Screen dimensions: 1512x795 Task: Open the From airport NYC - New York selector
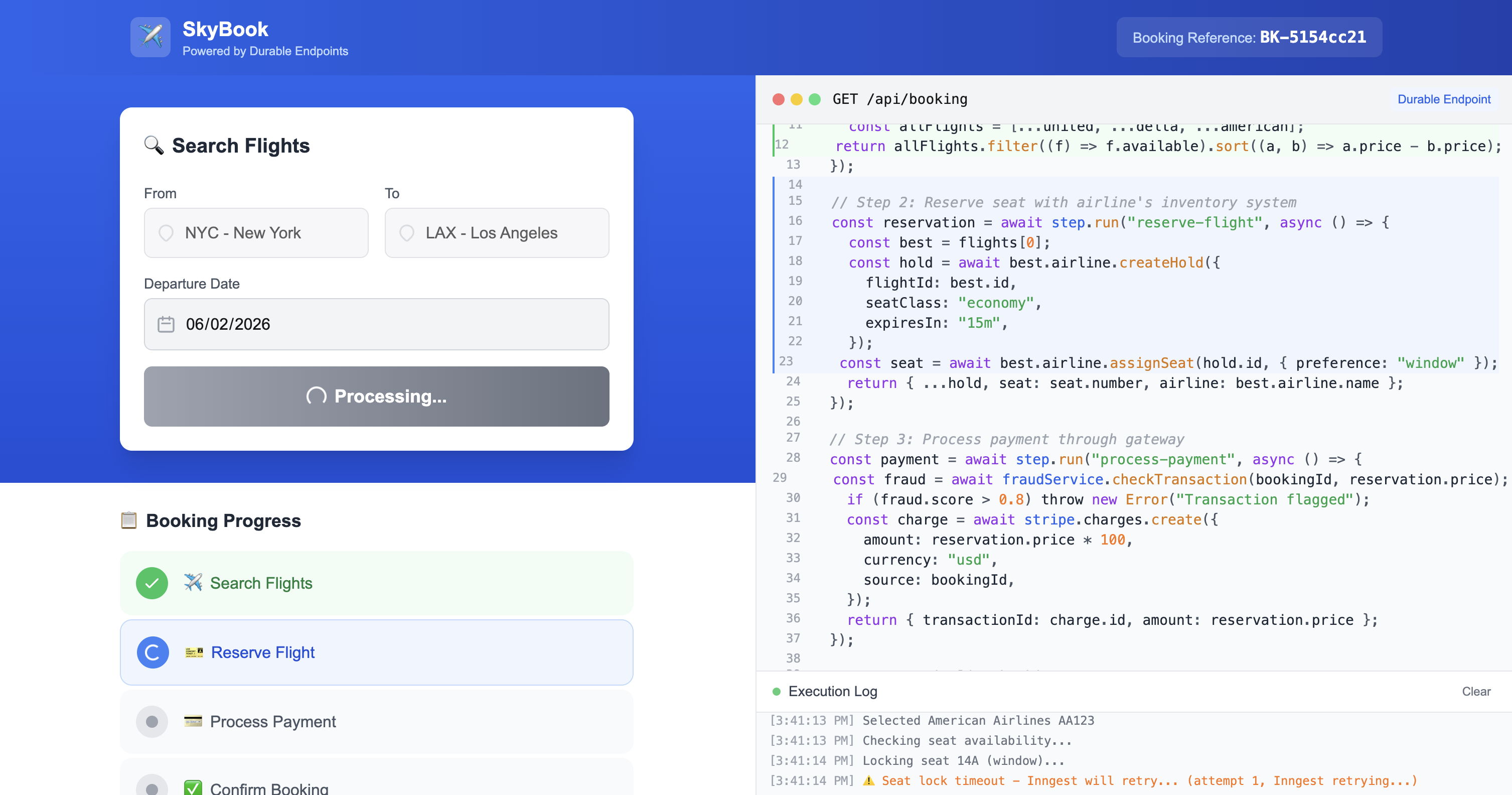256,233
